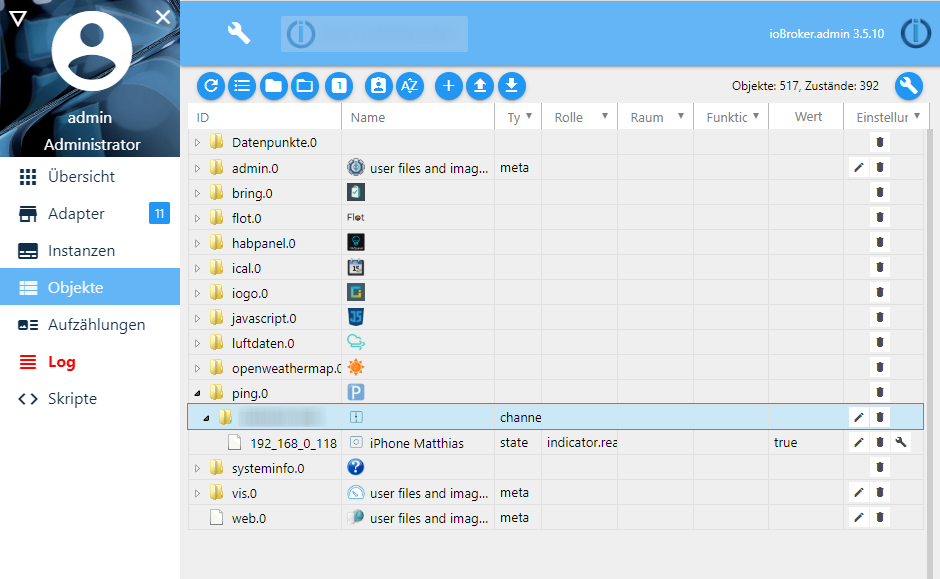Toggle expert mode contact-card button
This screenshot has height=579, width=940.
(x=378, y=86)
